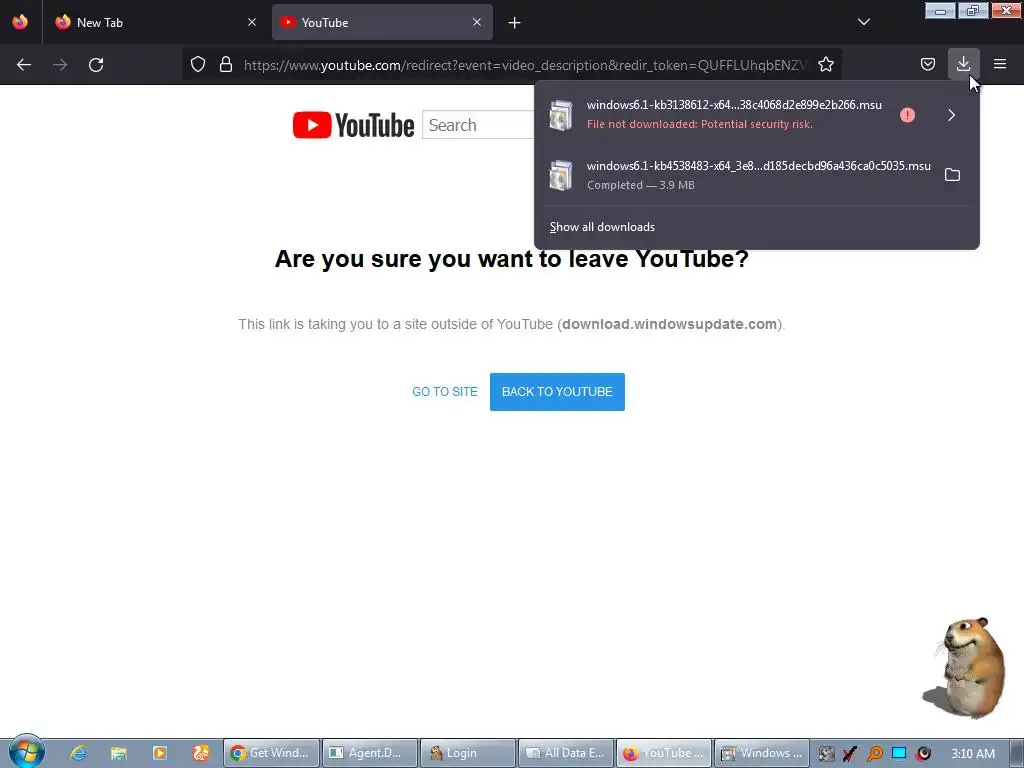Close the YouTube tab
The image size is (1024, 768).
click(477, 22)
